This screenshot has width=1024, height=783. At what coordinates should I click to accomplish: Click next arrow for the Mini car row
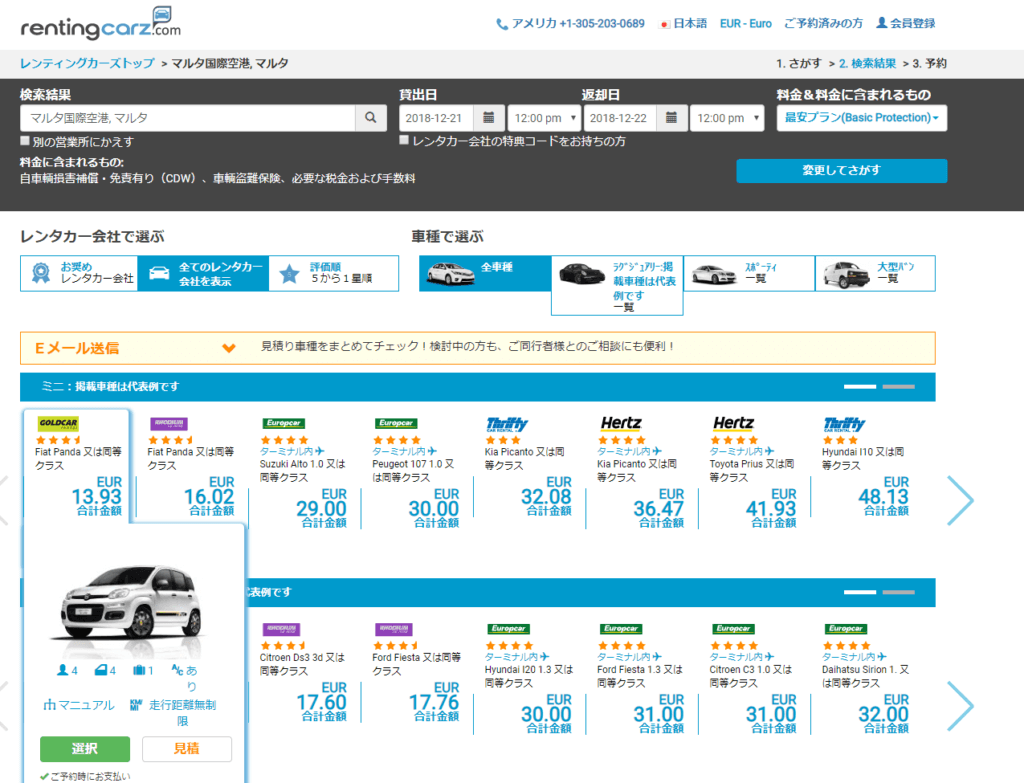(x=960, y=500)
